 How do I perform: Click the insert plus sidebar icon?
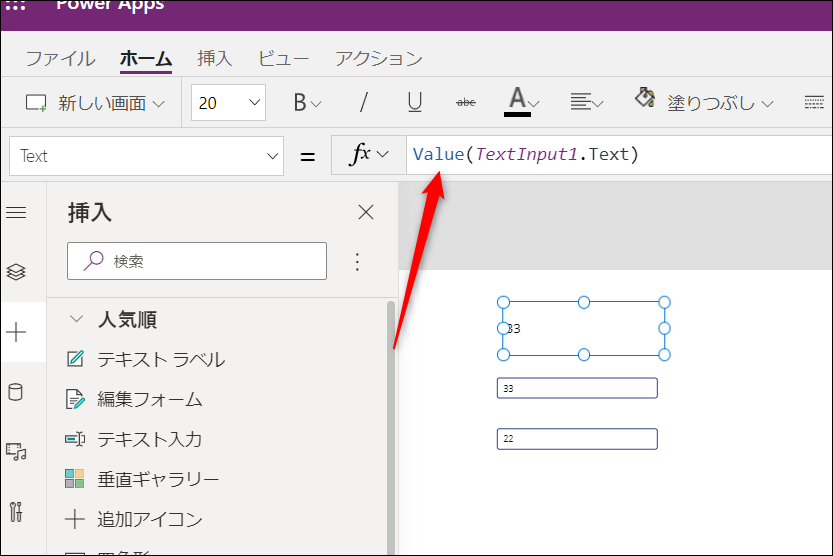click(16, 332)
